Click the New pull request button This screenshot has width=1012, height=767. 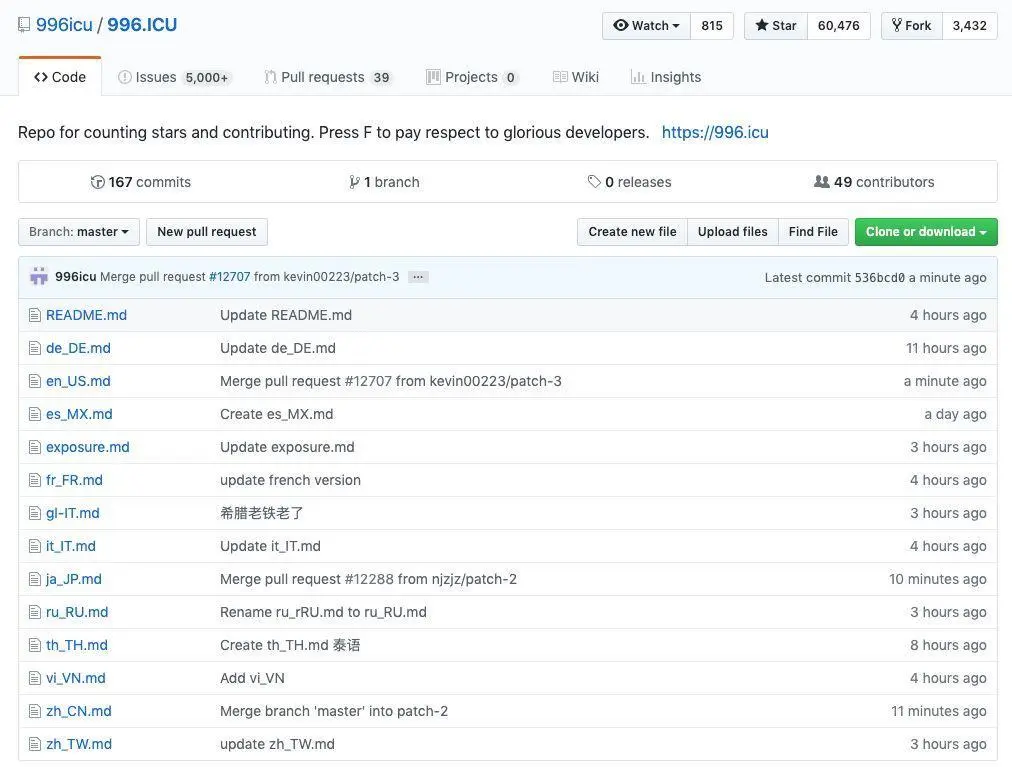point(207,232)
